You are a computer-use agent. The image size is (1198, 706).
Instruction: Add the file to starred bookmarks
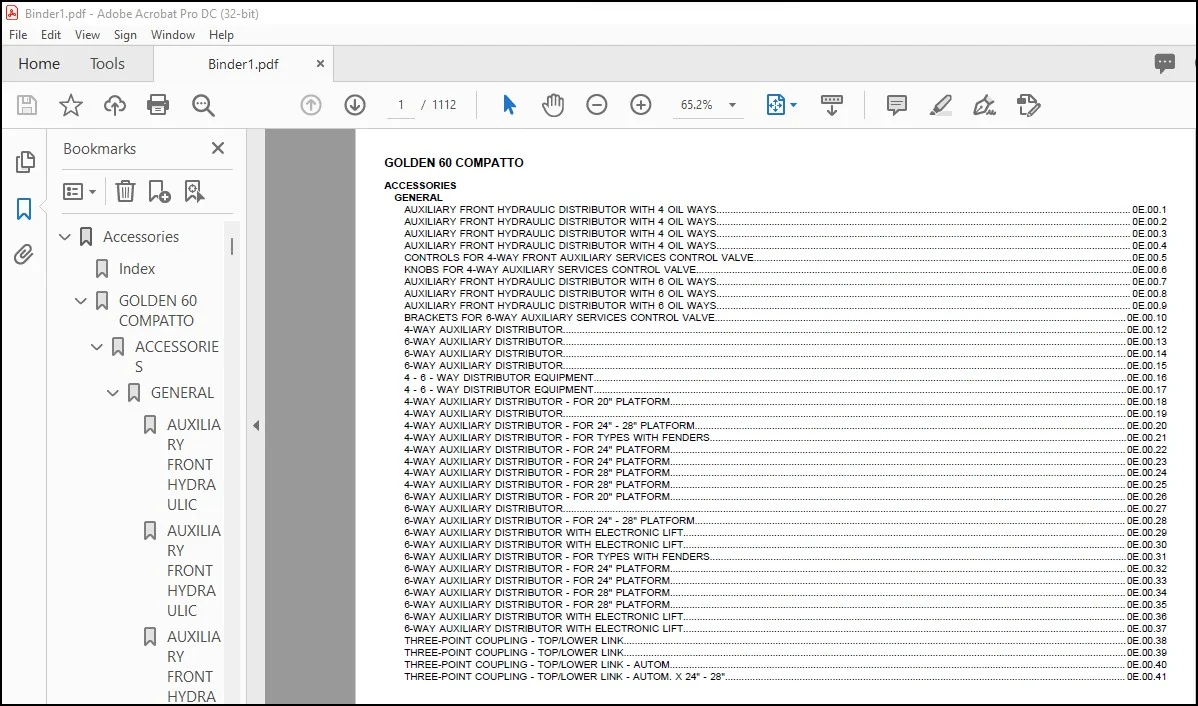(71, 105)
